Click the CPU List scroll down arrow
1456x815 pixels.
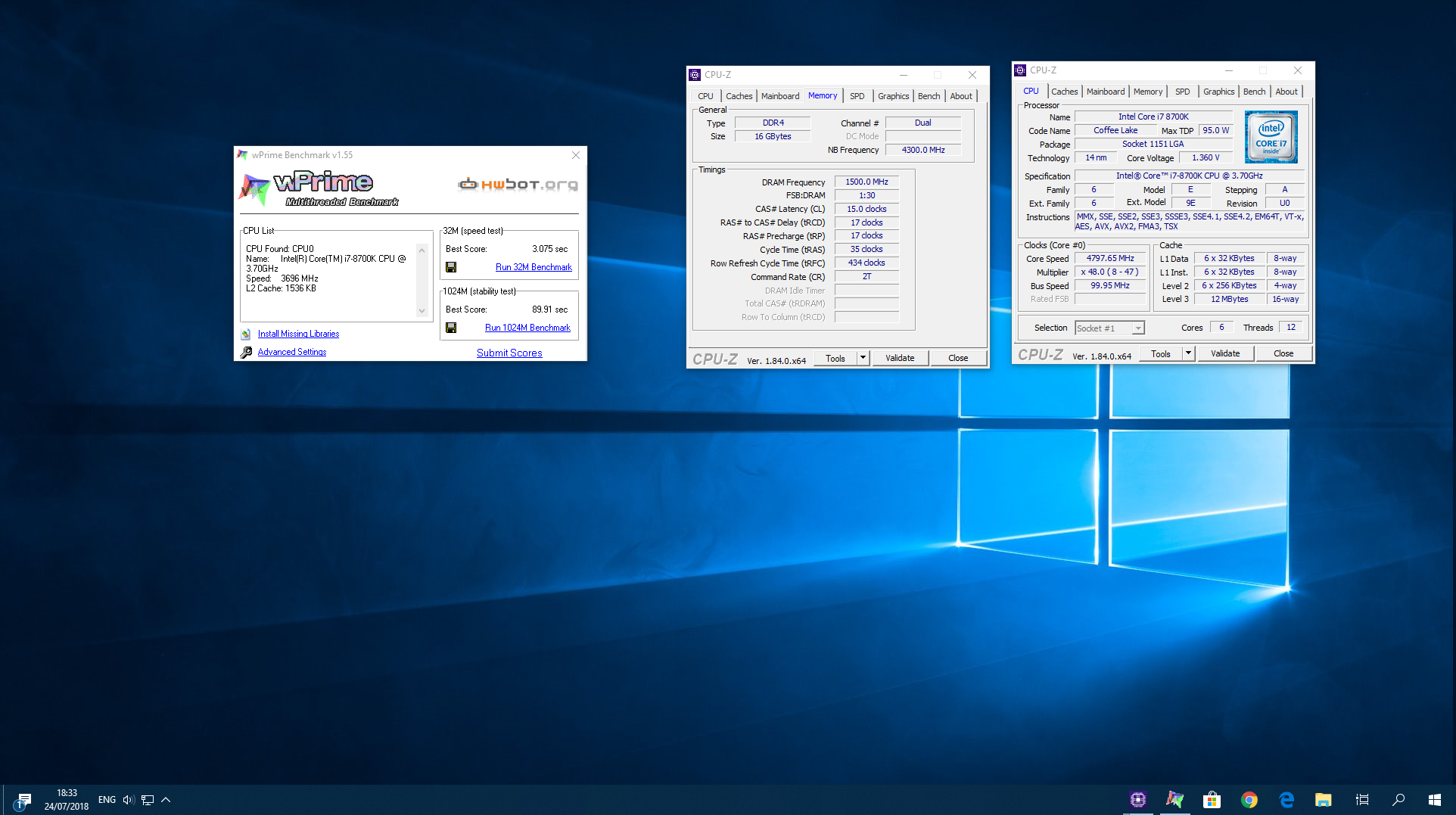(422, 311)
